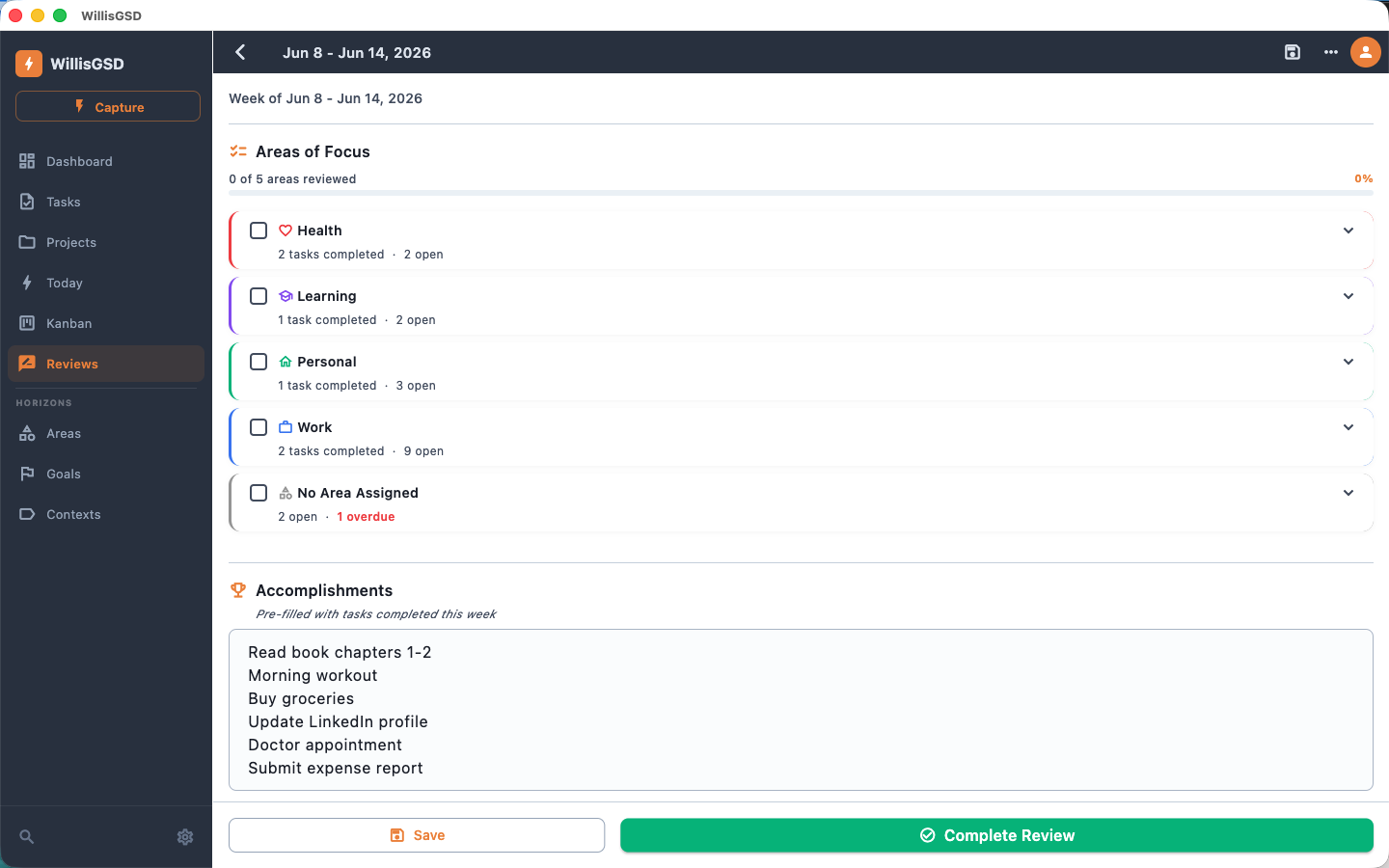This screenshot has height=868, width=1389.
Task: Click 'Update LinkedIn profile' line
Action: (338, 721)
